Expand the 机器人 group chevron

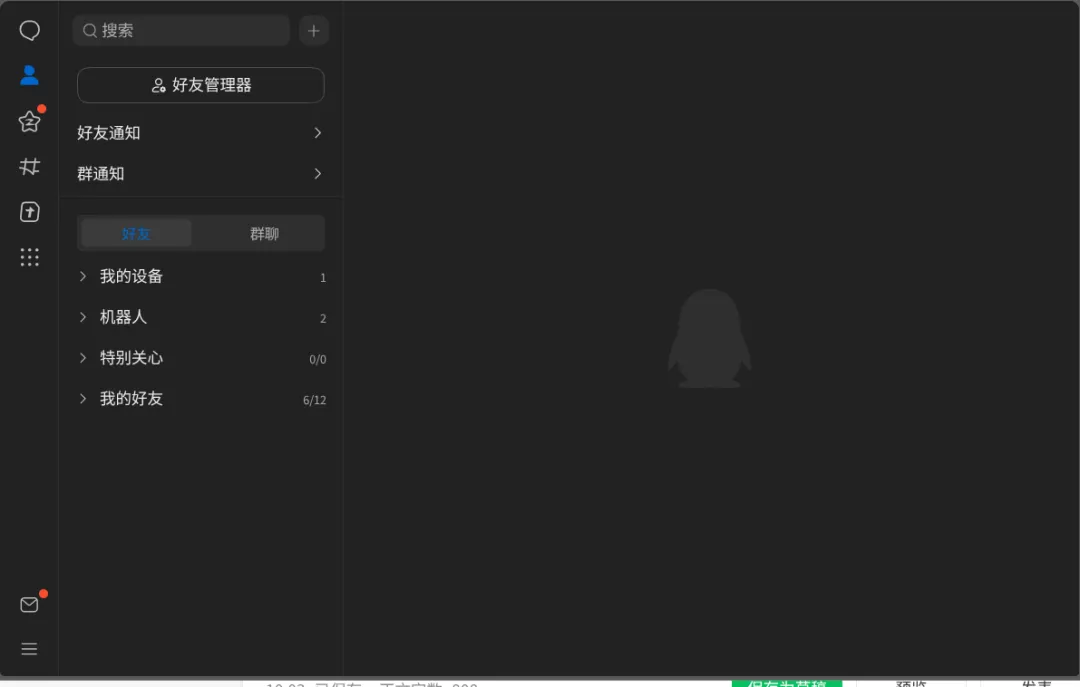click(x=83, y=317)
